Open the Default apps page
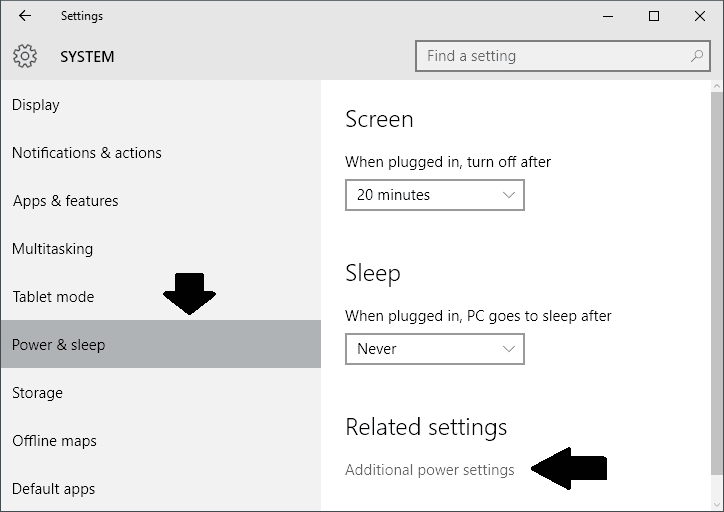The image size is (724, 512). [x=53, y=489]
